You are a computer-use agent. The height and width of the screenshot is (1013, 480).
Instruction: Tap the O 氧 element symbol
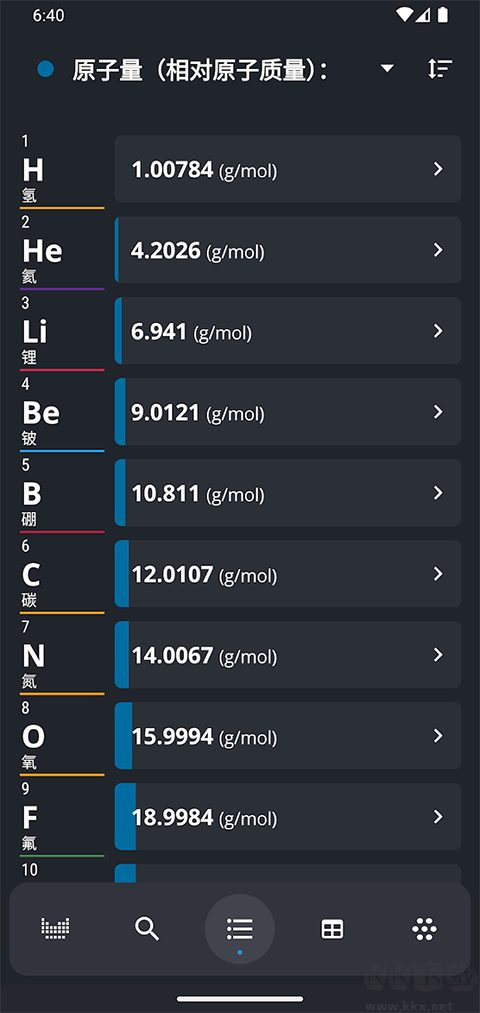coord(33,736)
